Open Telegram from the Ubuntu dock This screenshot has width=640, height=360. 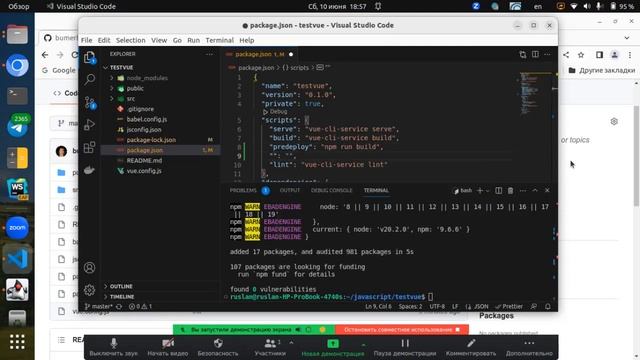click(x=17, y=126)
